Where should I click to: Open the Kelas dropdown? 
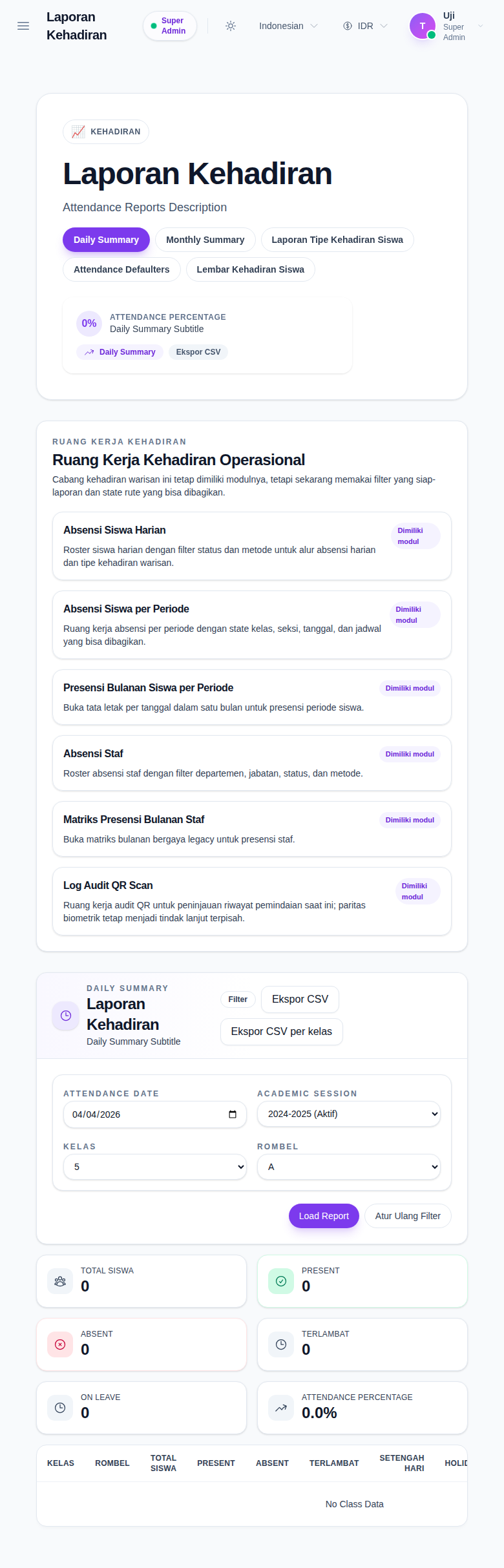click(155, 1167)
